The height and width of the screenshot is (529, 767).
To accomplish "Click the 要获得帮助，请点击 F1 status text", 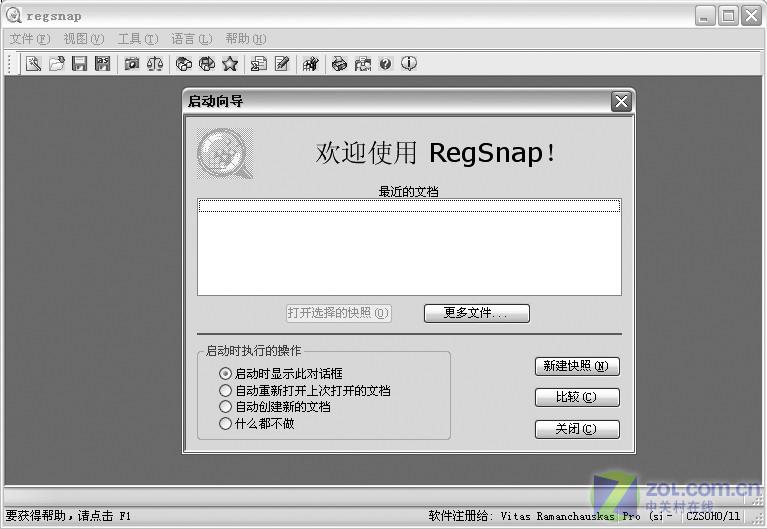I will (68, 516).
